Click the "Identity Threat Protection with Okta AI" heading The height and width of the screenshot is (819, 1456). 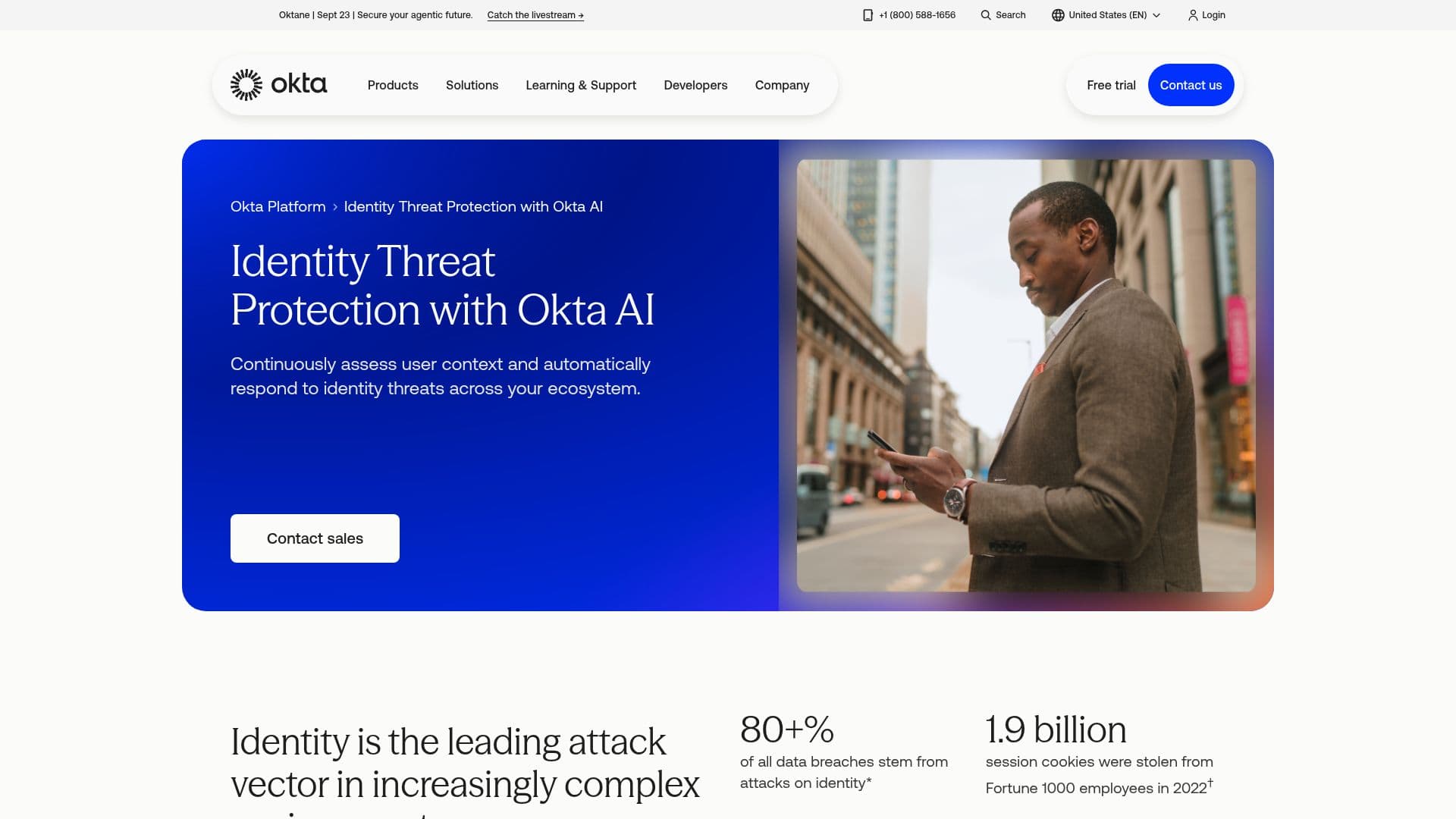coord(442,285)
